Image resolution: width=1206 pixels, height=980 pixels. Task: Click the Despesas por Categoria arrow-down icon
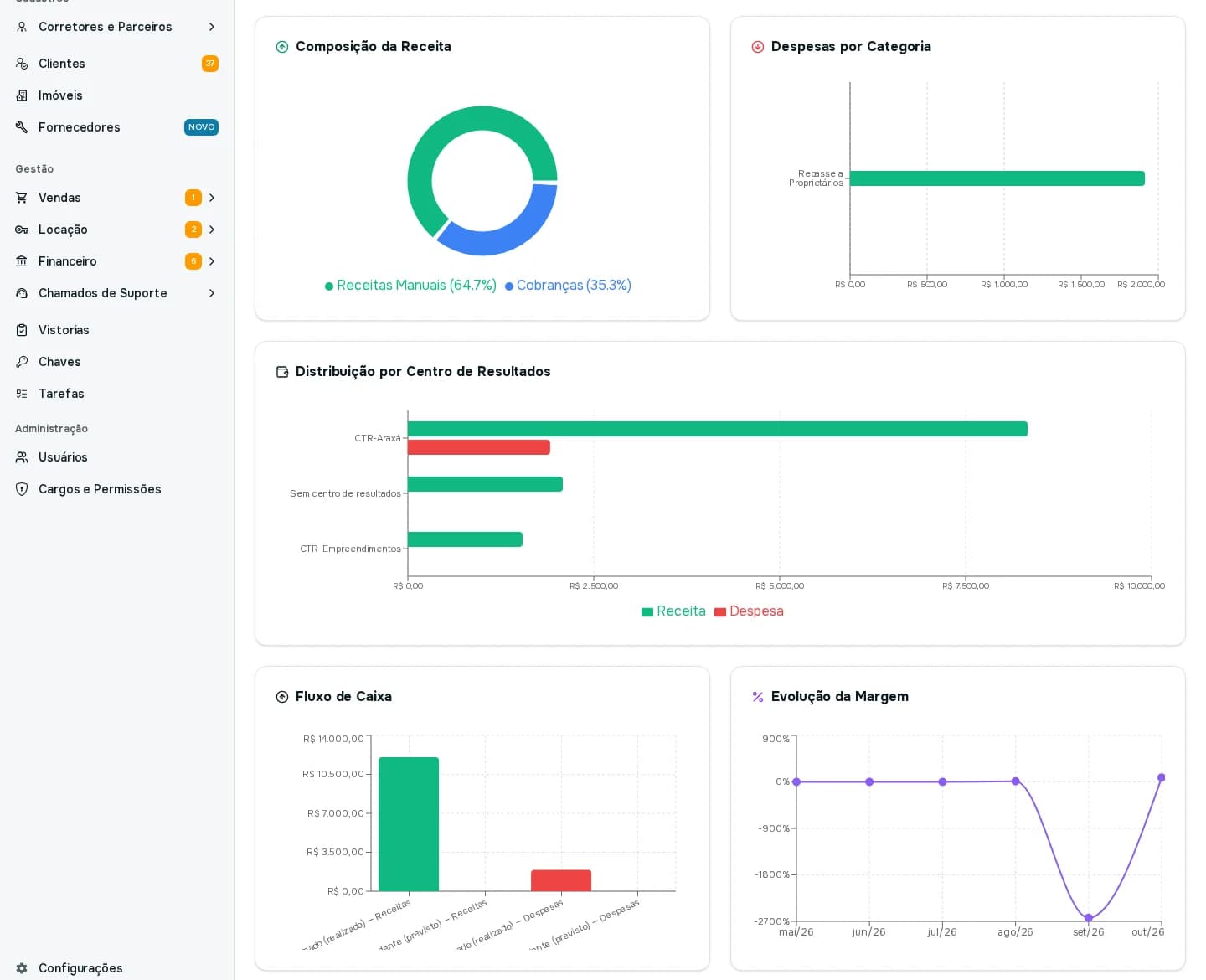tap(758, 47)
